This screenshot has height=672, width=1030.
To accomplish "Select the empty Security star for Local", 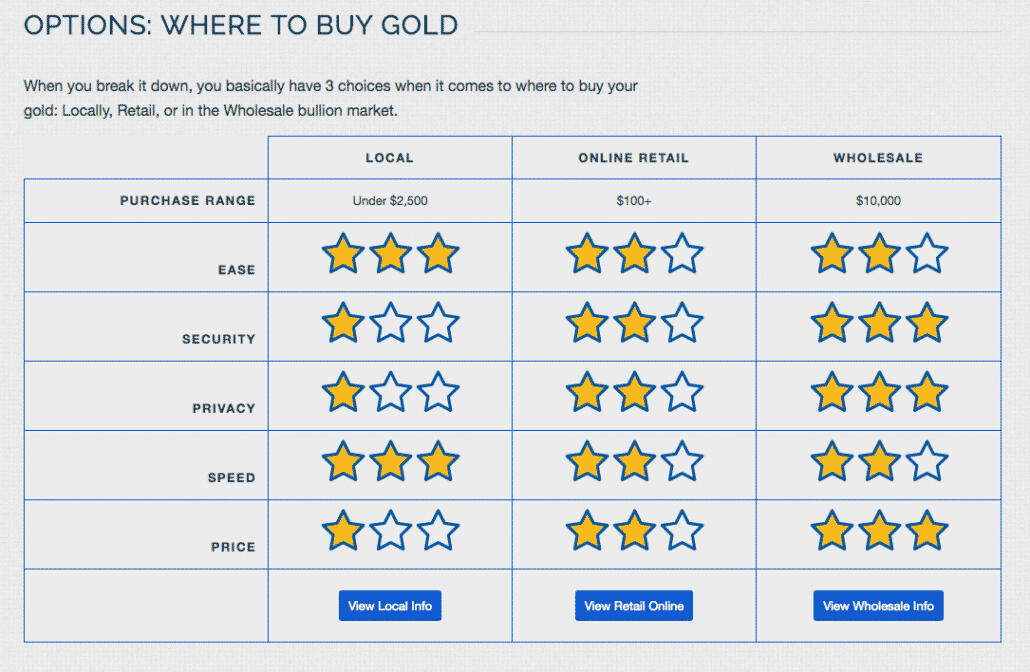I will click(x=390, y=323).
